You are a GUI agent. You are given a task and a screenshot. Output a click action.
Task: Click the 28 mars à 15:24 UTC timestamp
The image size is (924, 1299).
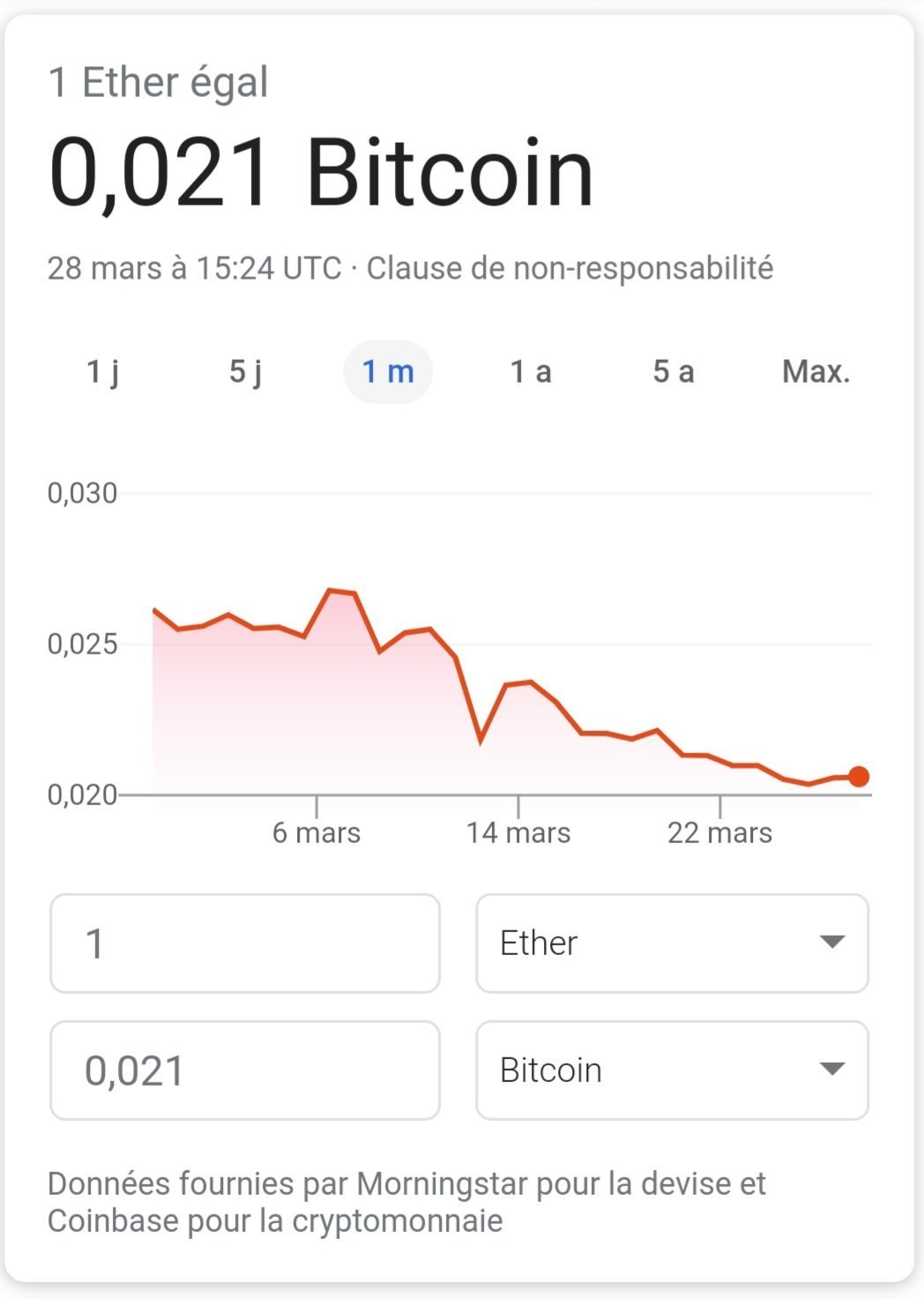click(x=194, y=268)
